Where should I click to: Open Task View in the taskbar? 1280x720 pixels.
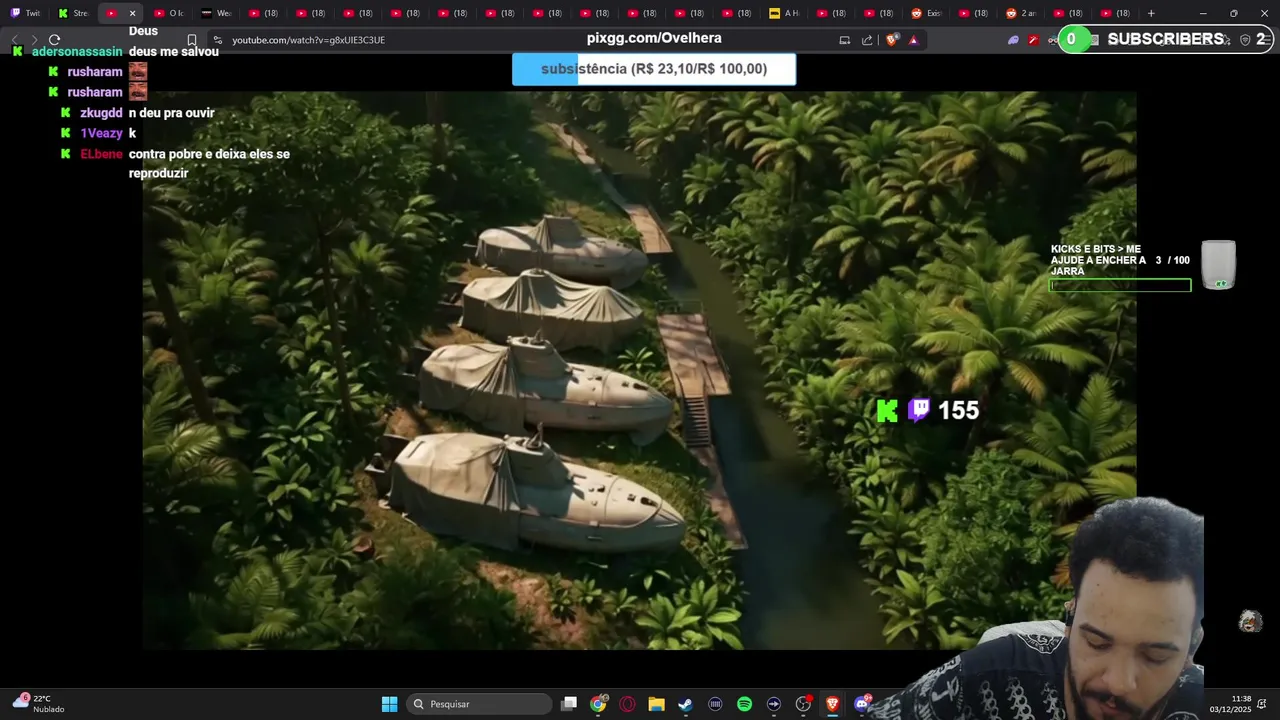[x=569, y=704]
